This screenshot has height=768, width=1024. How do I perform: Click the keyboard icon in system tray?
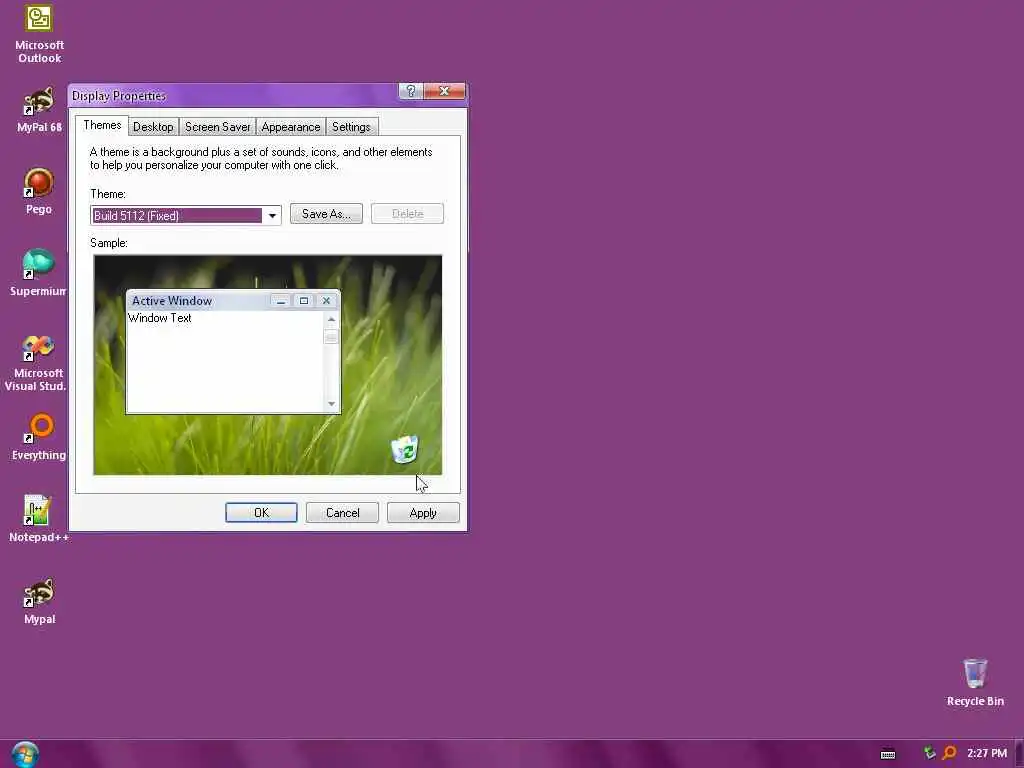click(888, 754)
